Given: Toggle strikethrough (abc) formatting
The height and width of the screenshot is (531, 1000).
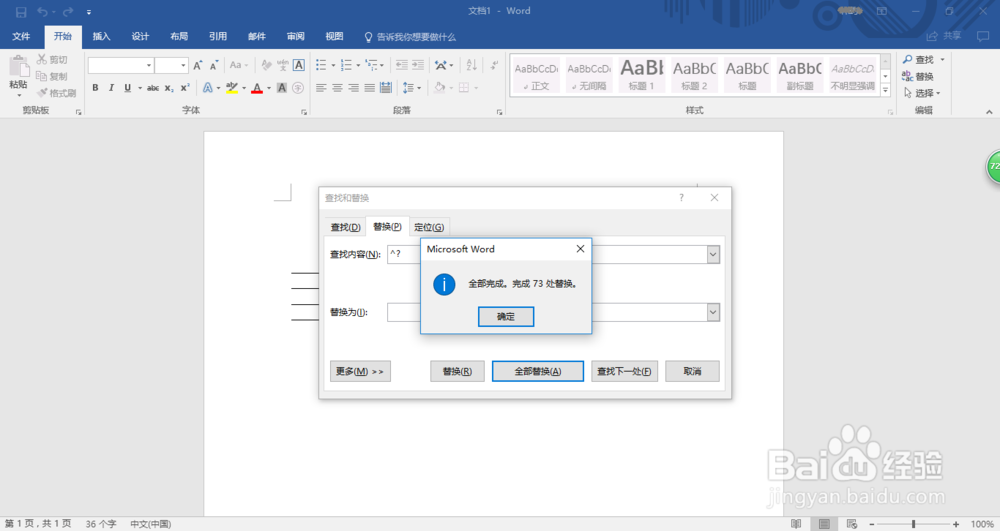Looking at the screenshot, I should [x=153, y=88].
